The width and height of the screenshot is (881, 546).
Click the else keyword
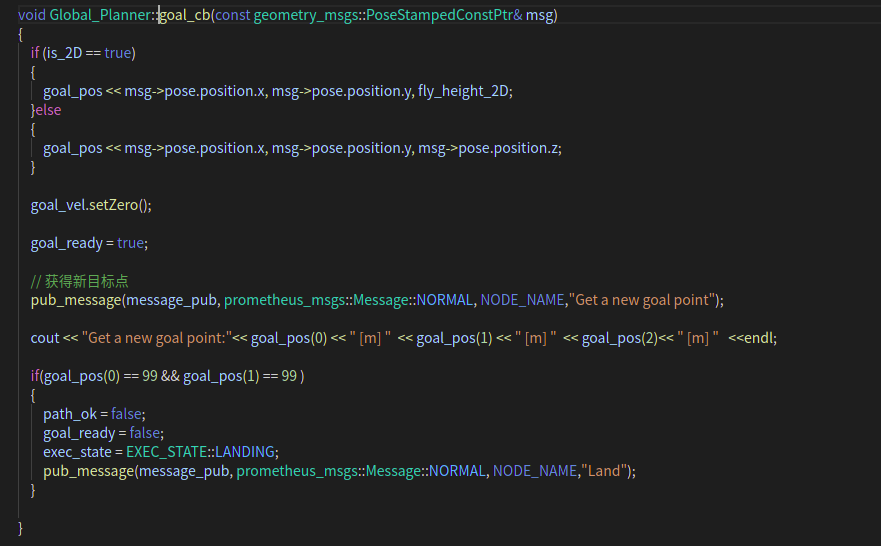(48, 109)
